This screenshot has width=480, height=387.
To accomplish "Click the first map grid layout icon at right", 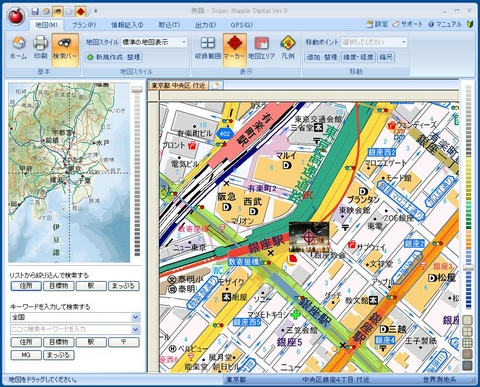I will 468,320.
